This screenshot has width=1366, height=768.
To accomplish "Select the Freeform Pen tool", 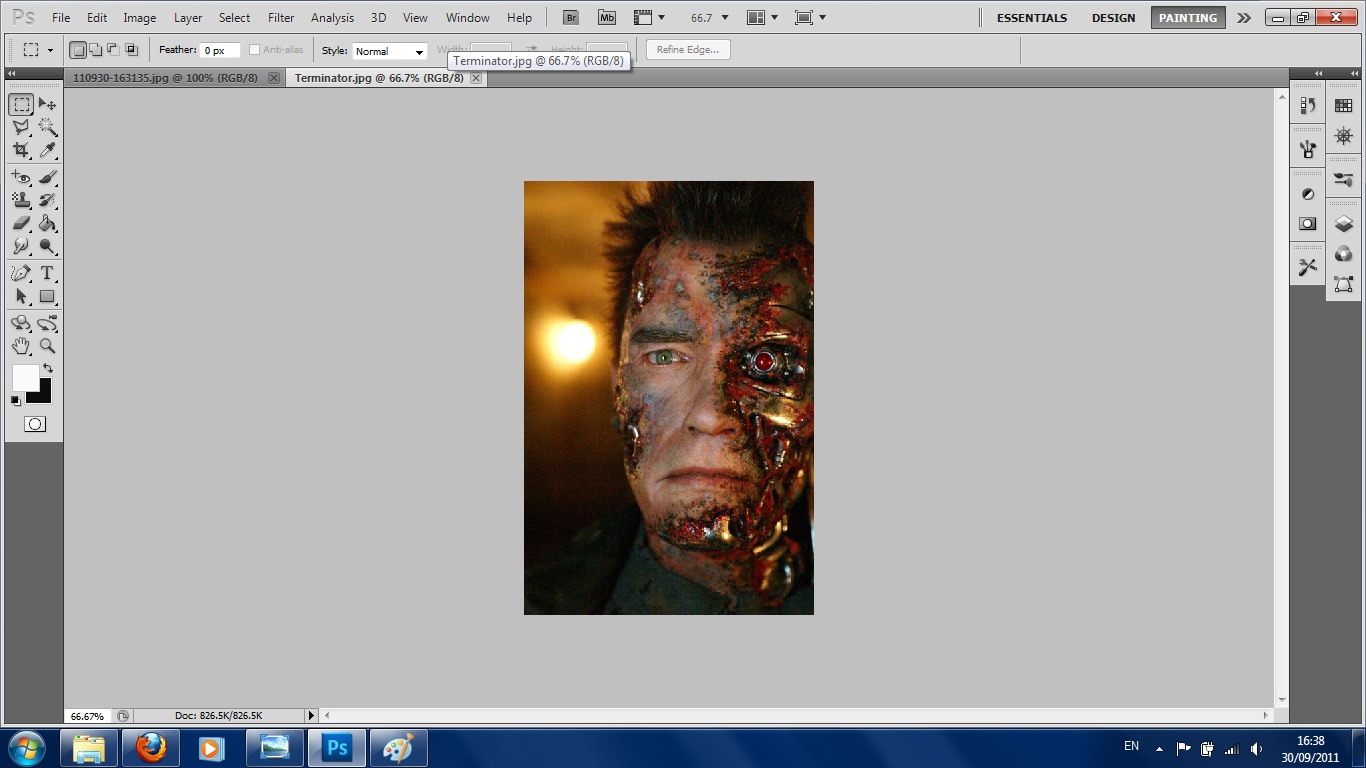I will point(21,274).
